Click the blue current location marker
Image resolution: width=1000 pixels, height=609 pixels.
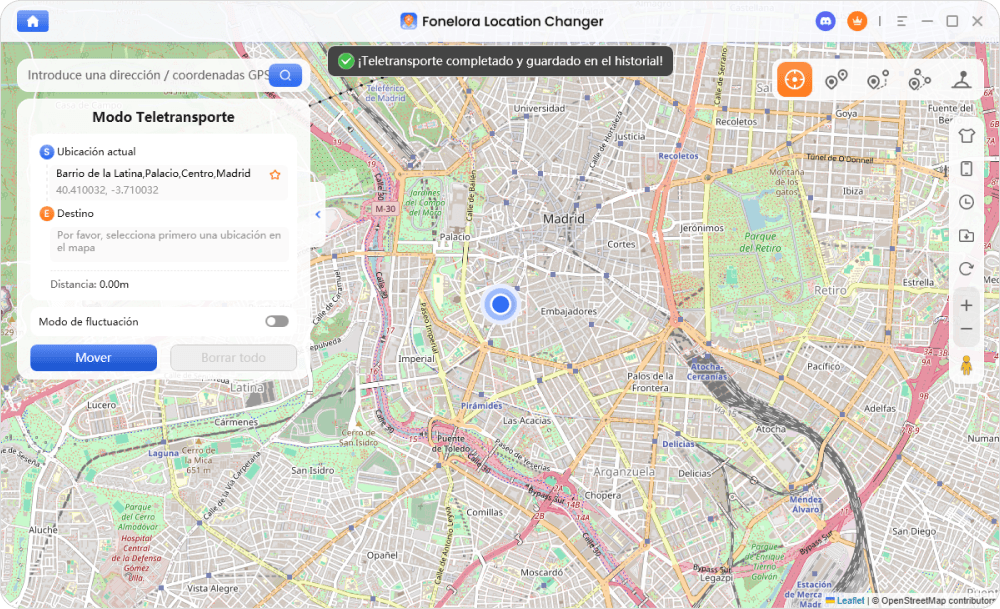pos(501,304)
